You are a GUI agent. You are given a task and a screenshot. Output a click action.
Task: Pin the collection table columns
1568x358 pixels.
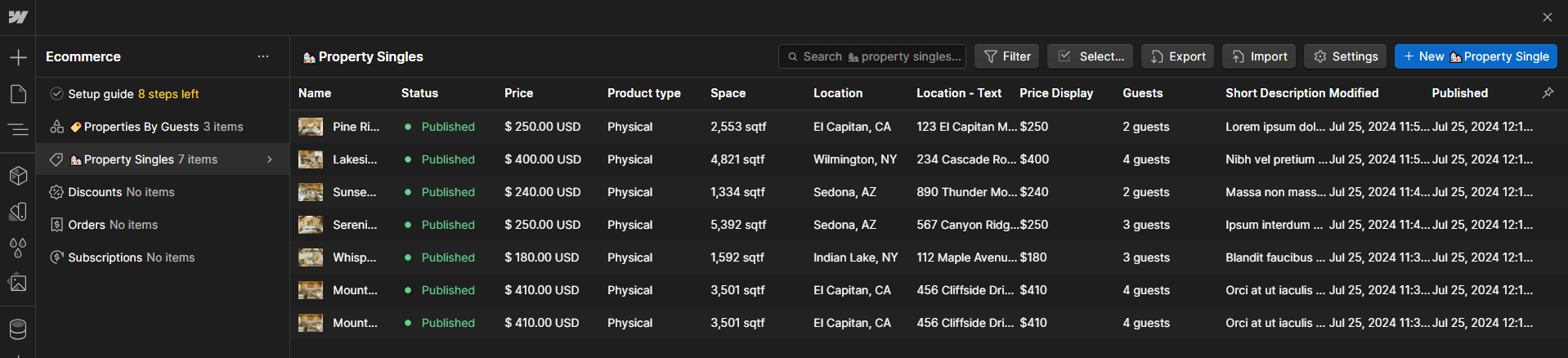pyautogui.click(x=1548, y=93)
